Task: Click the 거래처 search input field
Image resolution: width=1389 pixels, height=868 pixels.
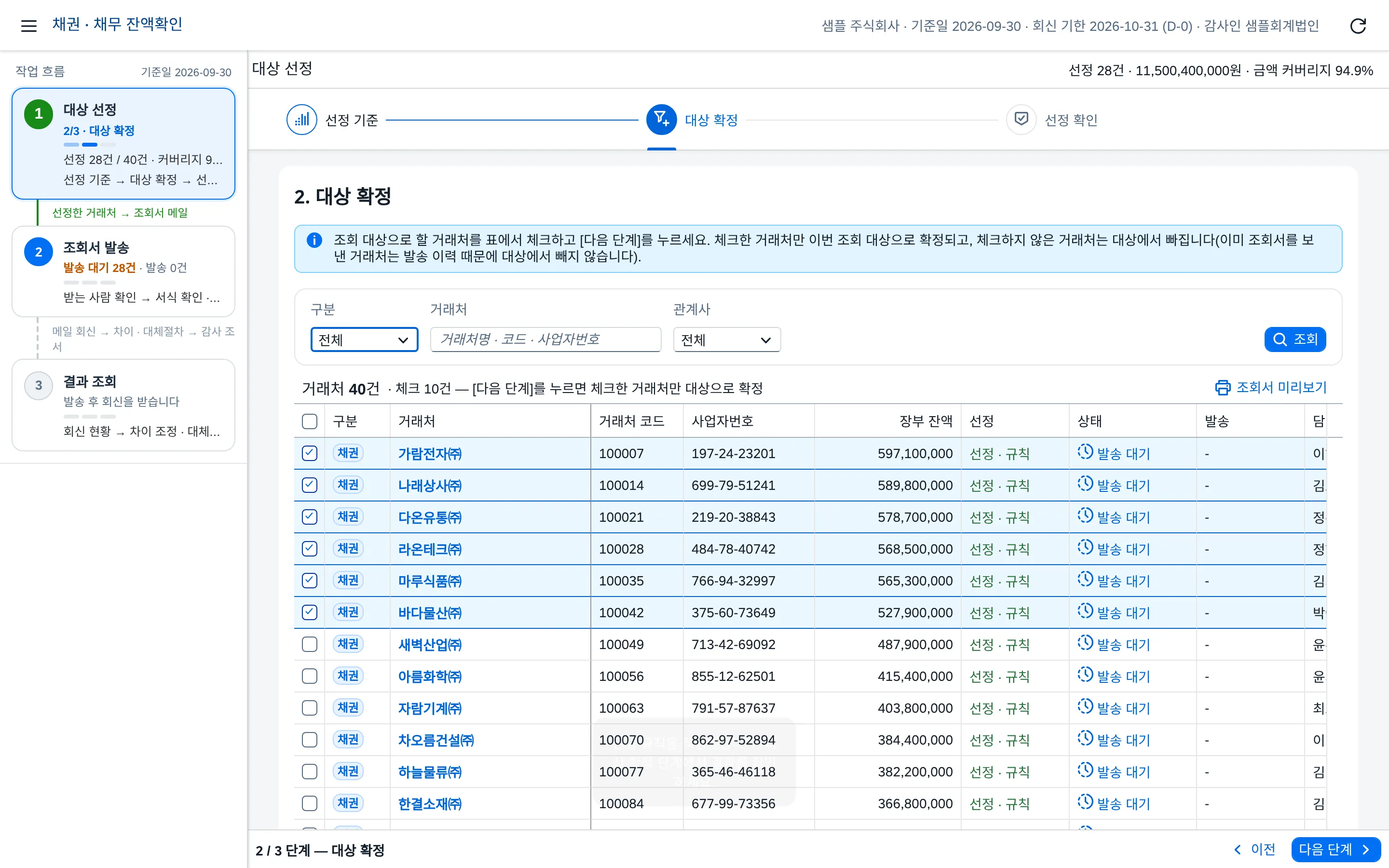Action: click(x=545, y=339)
